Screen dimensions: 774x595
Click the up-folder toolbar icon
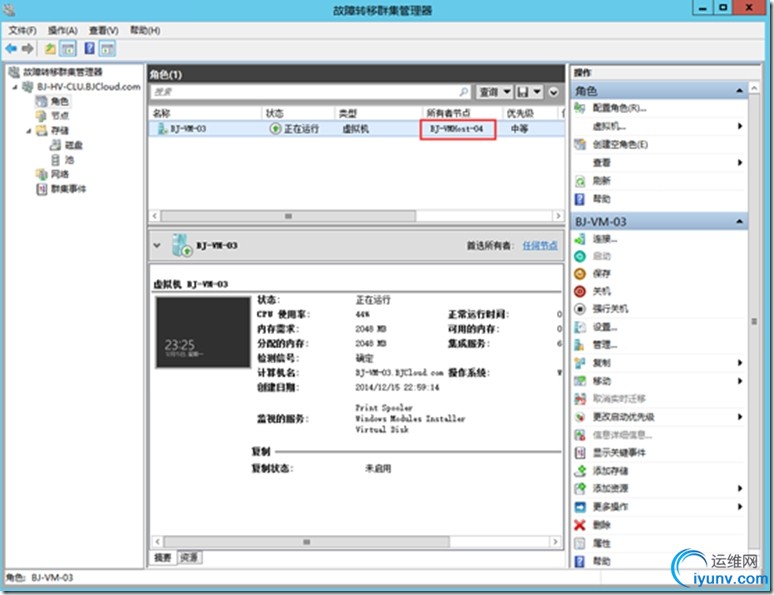pos(50,48)
